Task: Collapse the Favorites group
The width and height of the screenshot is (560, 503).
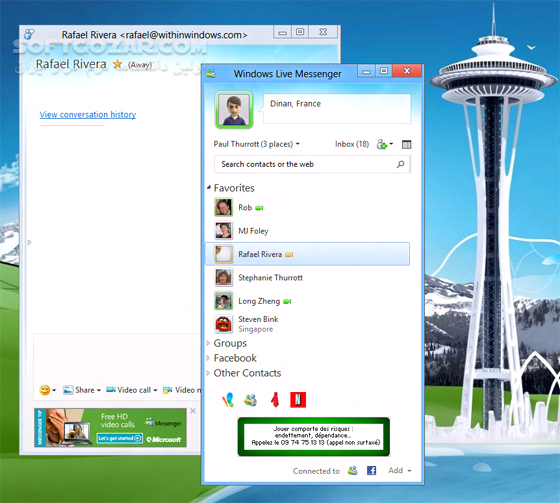Action: [x=209, y=187]
